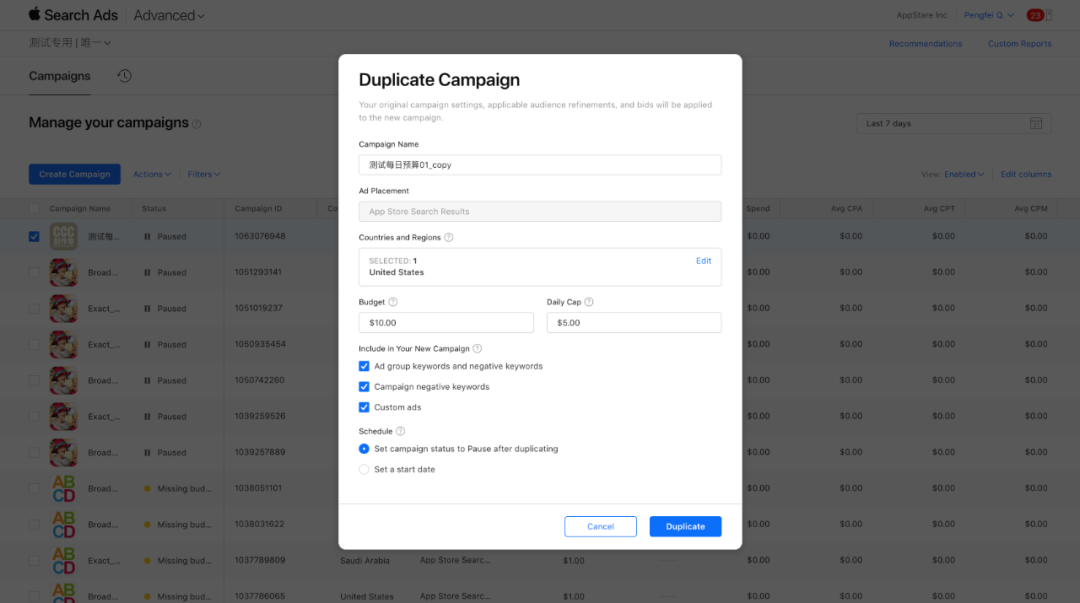The image size is (1080, 603).
Task: Open the Filters dropdown
Action: (x=204, y=174)
